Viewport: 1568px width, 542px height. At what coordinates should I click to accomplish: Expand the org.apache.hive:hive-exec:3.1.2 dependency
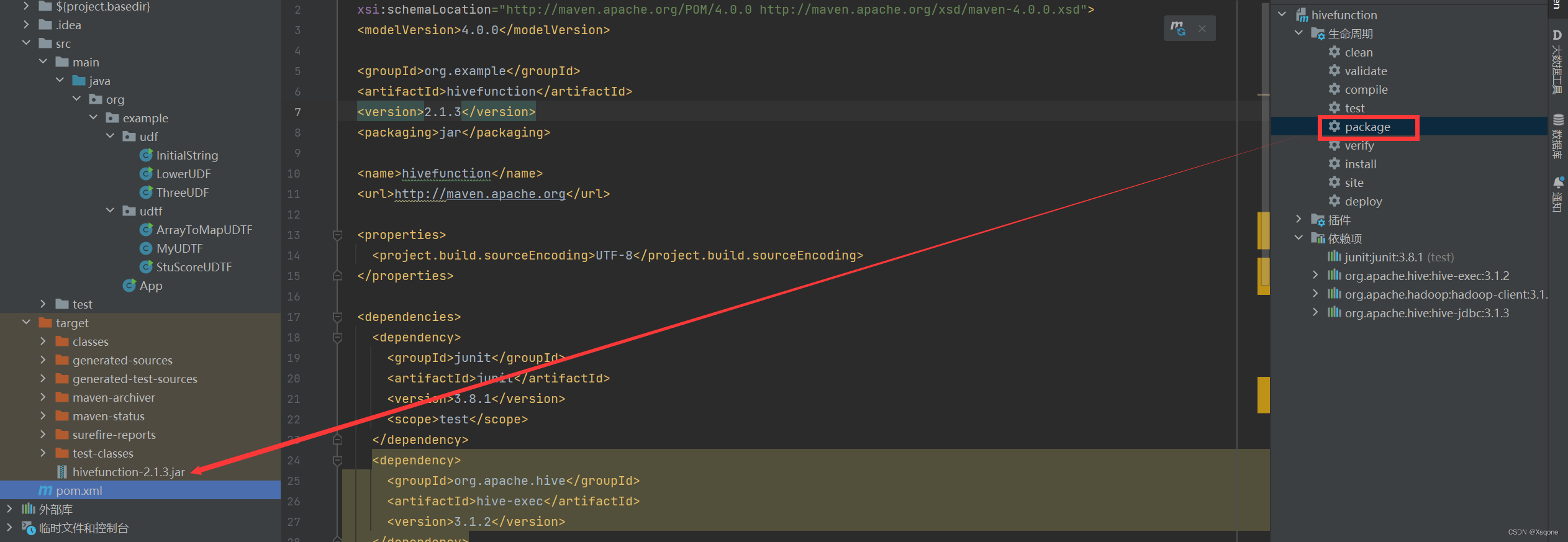(1315, 275)
